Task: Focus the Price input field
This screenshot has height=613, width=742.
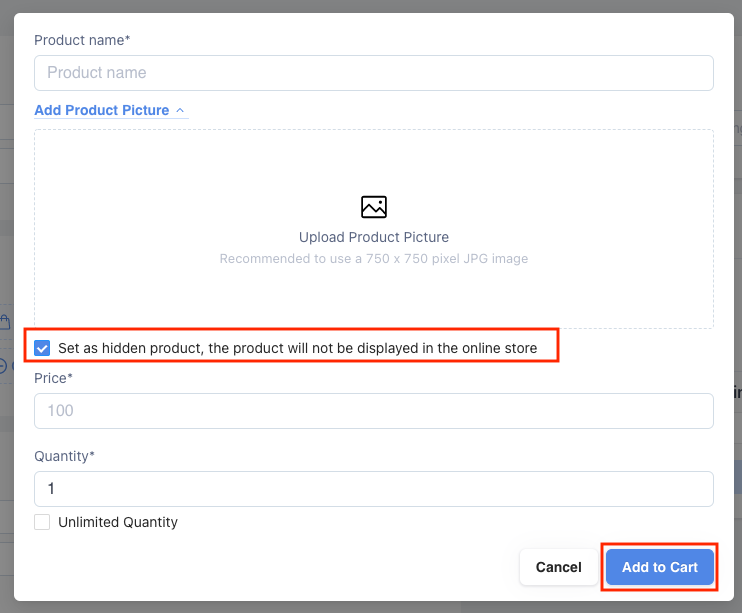Action: (x=373, y=411)
